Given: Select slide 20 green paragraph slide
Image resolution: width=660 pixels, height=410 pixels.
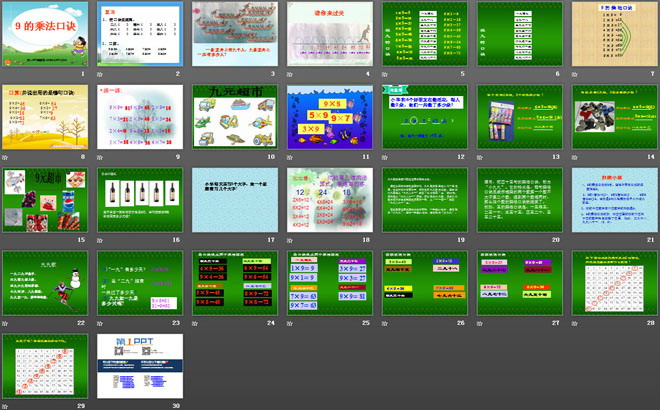Looking at the screenshot, I should coord(520,200).
